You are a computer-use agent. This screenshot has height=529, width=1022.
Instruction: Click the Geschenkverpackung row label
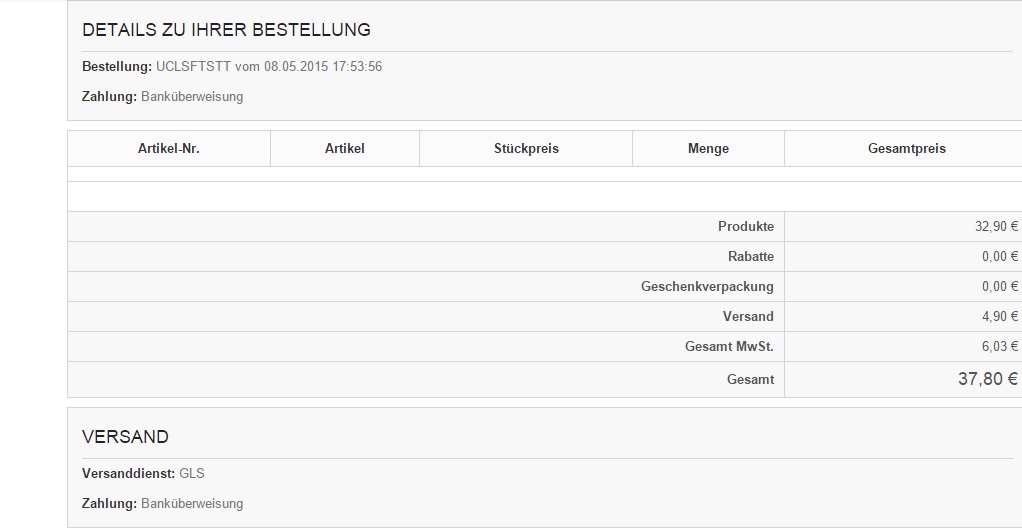tap(707, 287)
